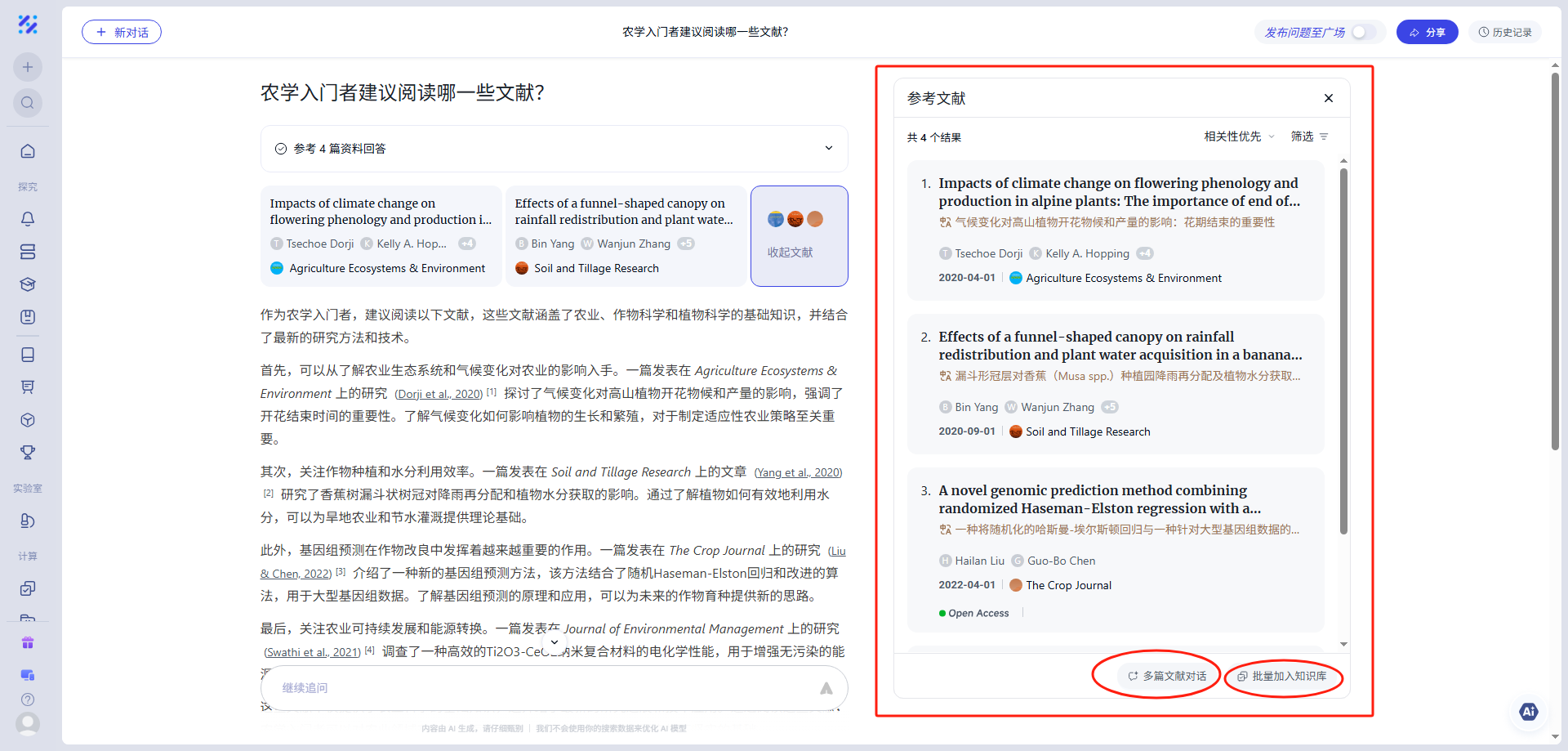The height and width of the screenshot is (751, 1568).
Task: Open the gift icon in sidebar
Action: point(28,643)
